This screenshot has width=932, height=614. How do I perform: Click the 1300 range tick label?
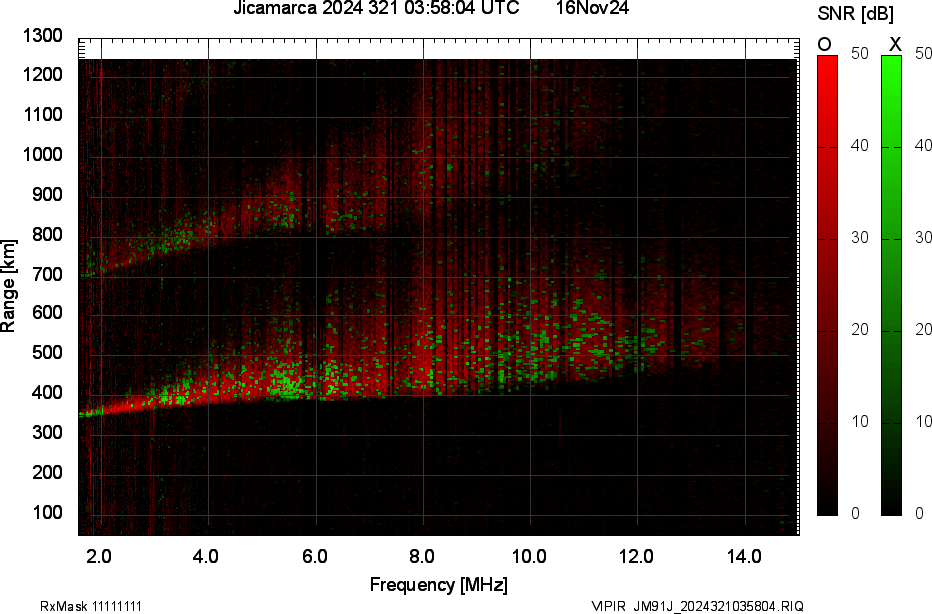pos(45,36)
